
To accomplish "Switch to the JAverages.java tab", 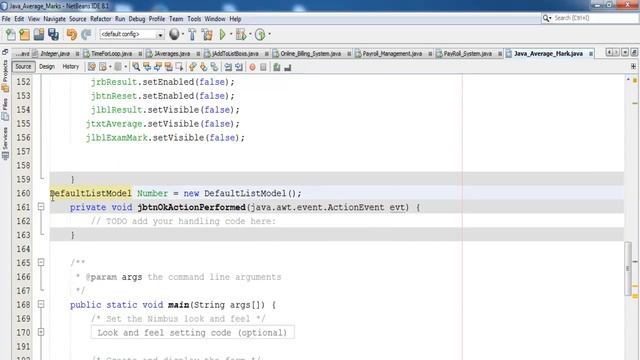I will click(x=172, y=53).
